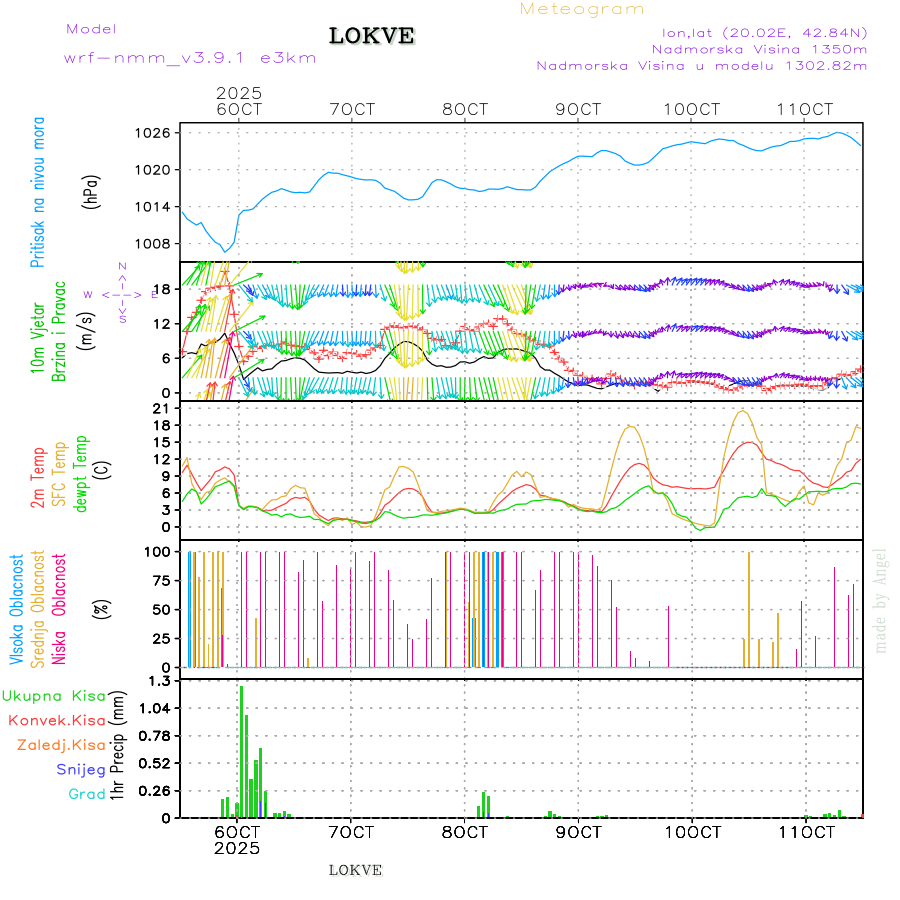Click the Meteogram heading text
Viewport: 900px width, 900px height.
coord(582,9)
